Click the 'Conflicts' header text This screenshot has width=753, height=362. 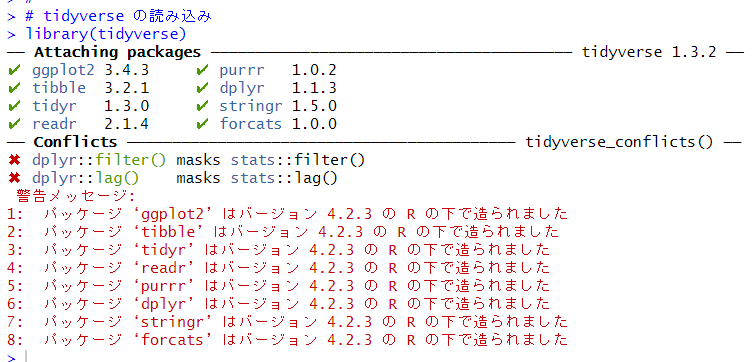pos(75,142)
